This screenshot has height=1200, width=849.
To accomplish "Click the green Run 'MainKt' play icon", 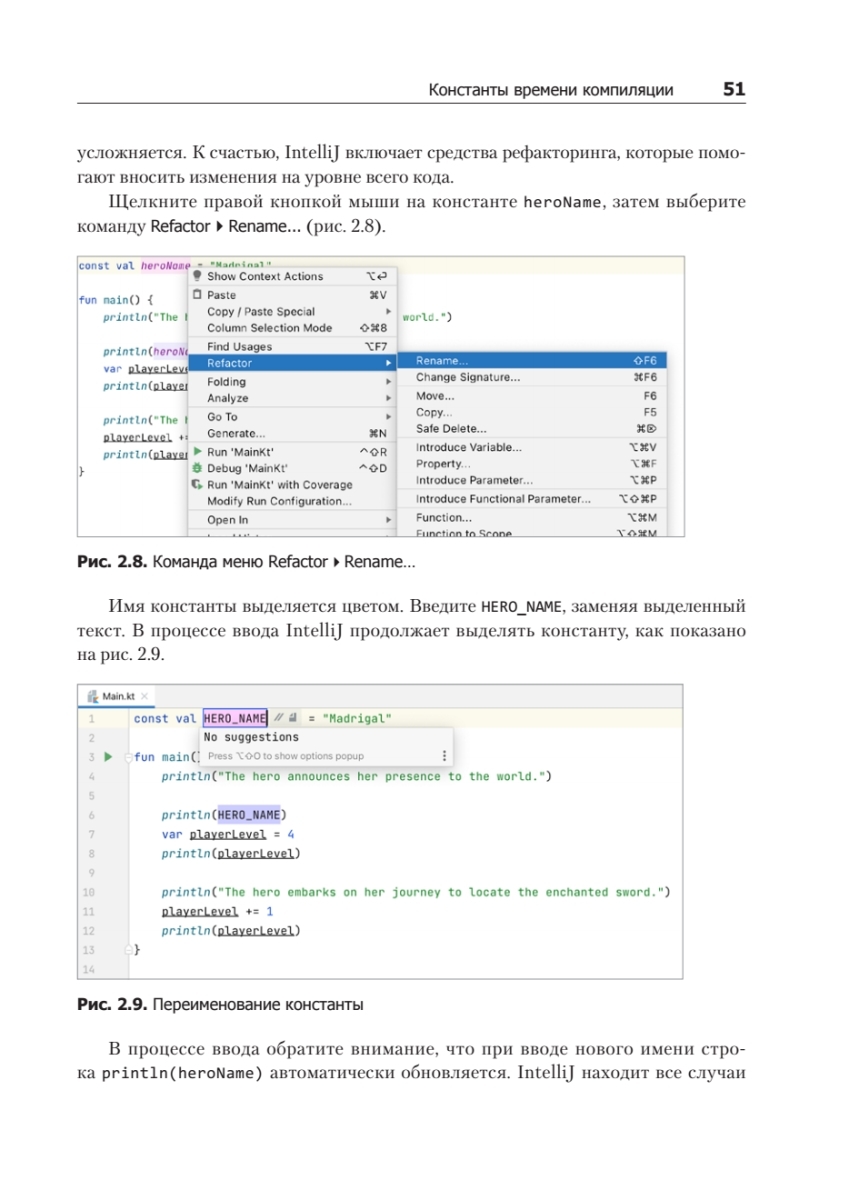I will (x=198, y=451).
